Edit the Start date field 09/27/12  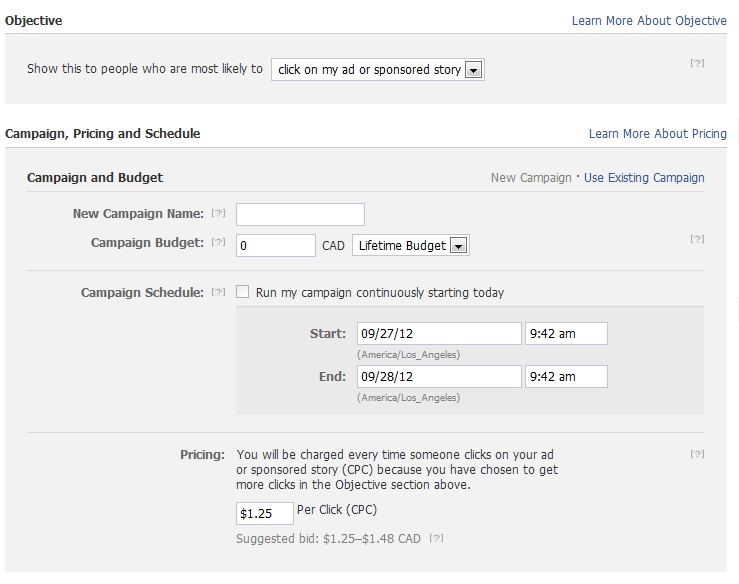[439, 334]
